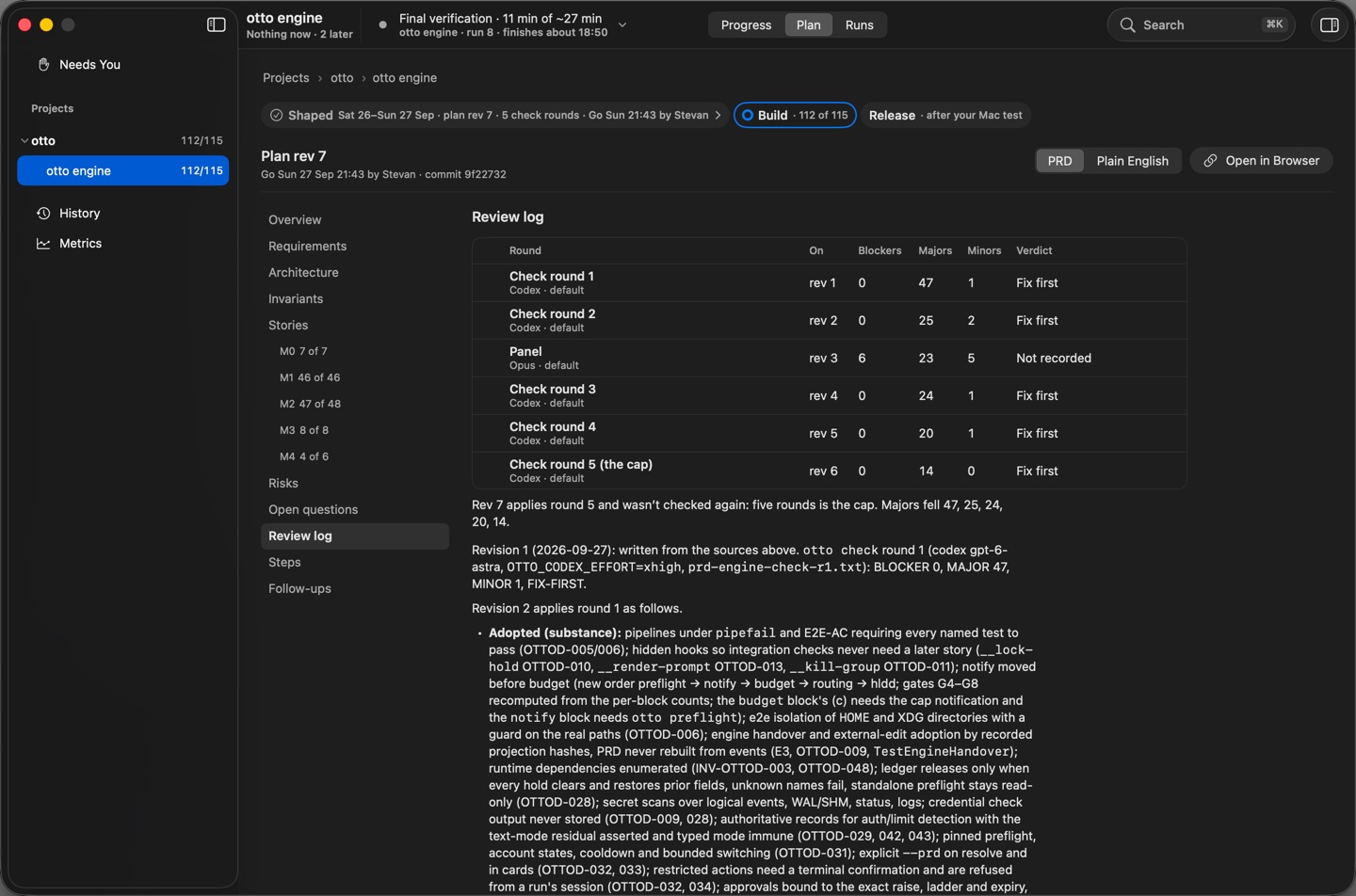Open story milestone M3 8 of 8
This screenshot has width=1356, height=896.
tap(354, 430)
